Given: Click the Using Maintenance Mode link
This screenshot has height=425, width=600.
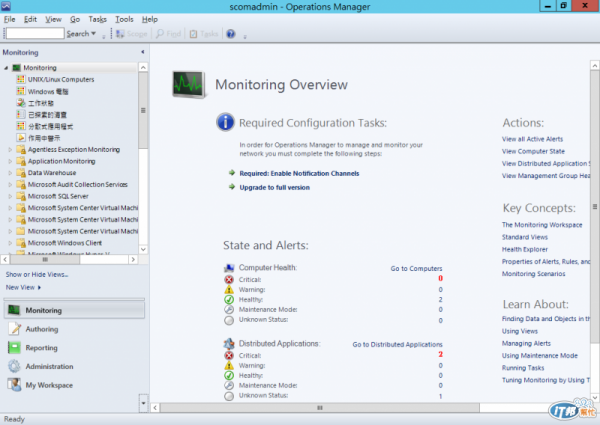Looking at the screenshot, I should pos(540,355).
